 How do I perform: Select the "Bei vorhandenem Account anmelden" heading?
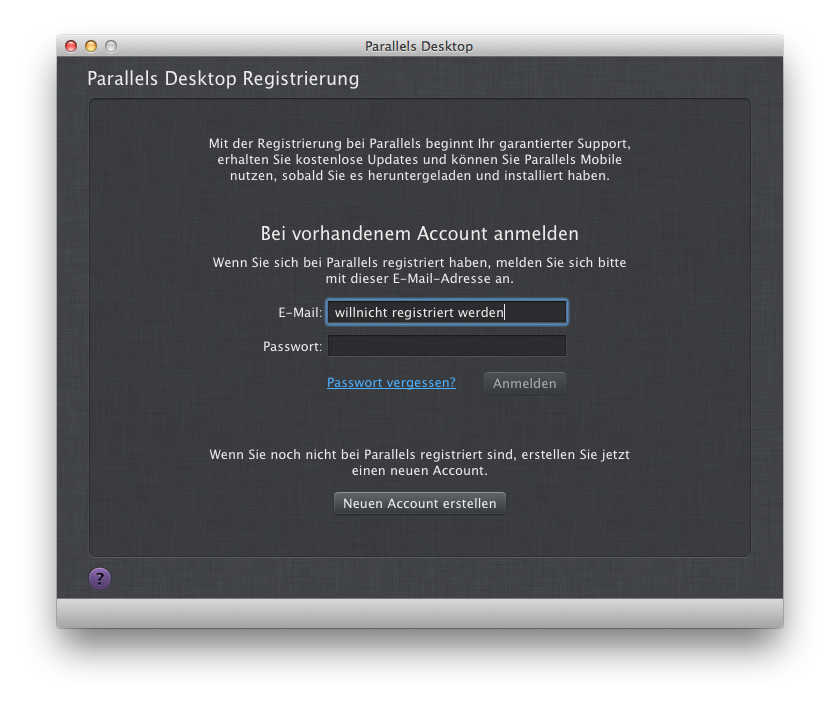(419, 234)
